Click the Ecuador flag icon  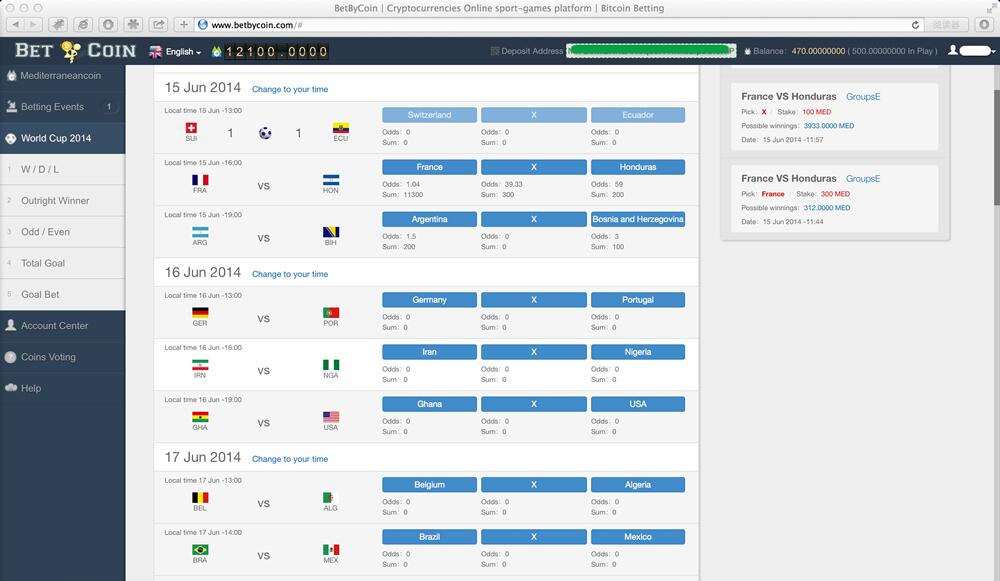click(341, 128)
